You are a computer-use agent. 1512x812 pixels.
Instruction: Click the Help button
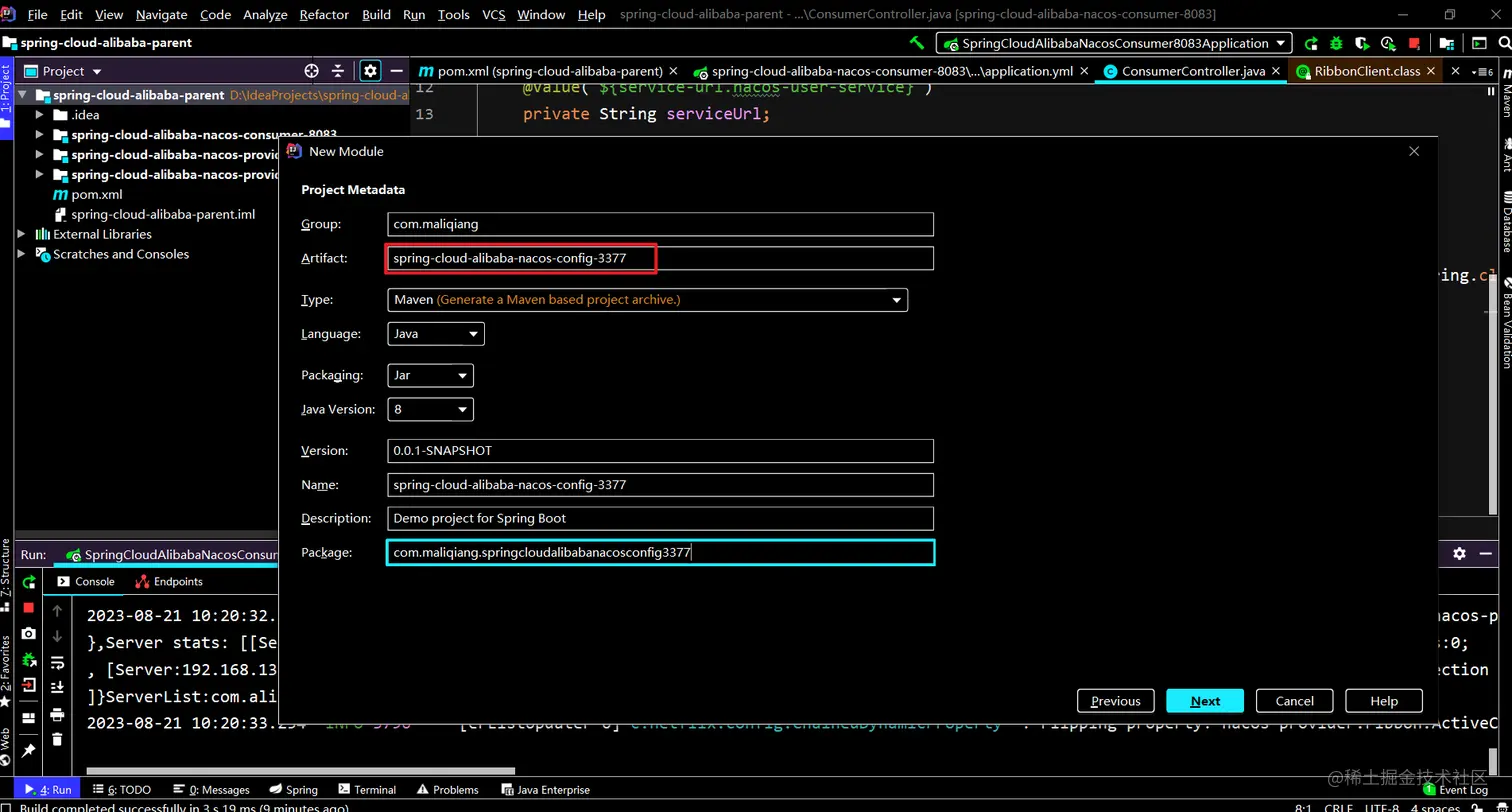(1384, 701)
